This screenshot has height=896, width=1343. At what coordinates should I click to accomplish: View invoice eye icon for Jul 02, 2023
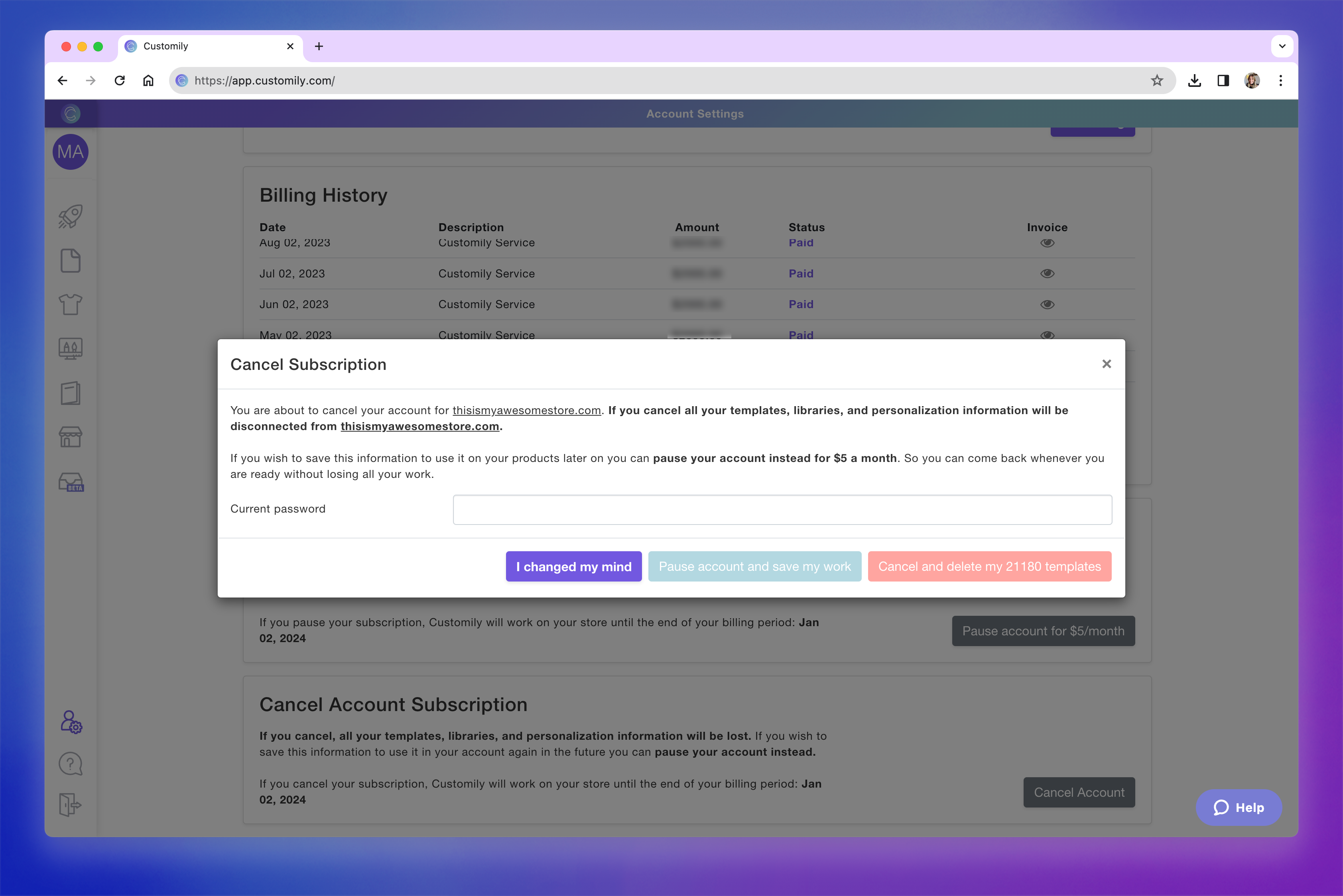tap(1047, 274)
